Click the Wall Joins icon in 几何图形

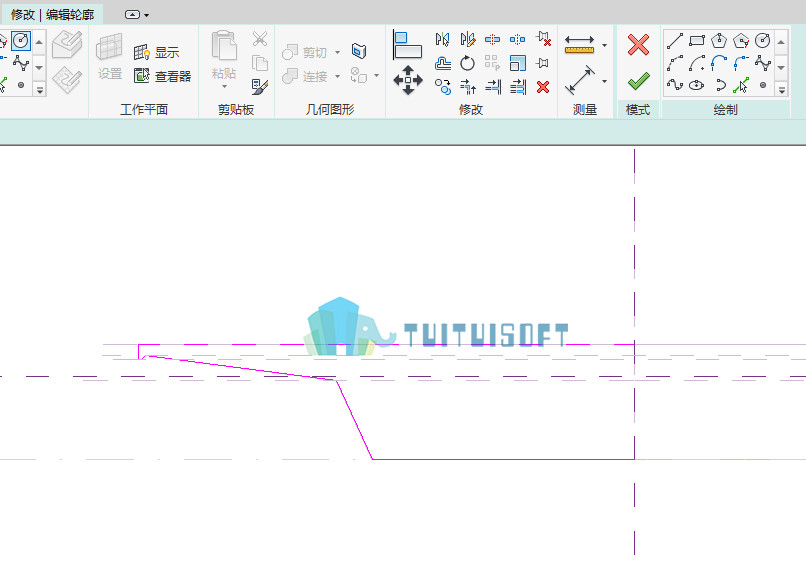click(x=359, y=51)
